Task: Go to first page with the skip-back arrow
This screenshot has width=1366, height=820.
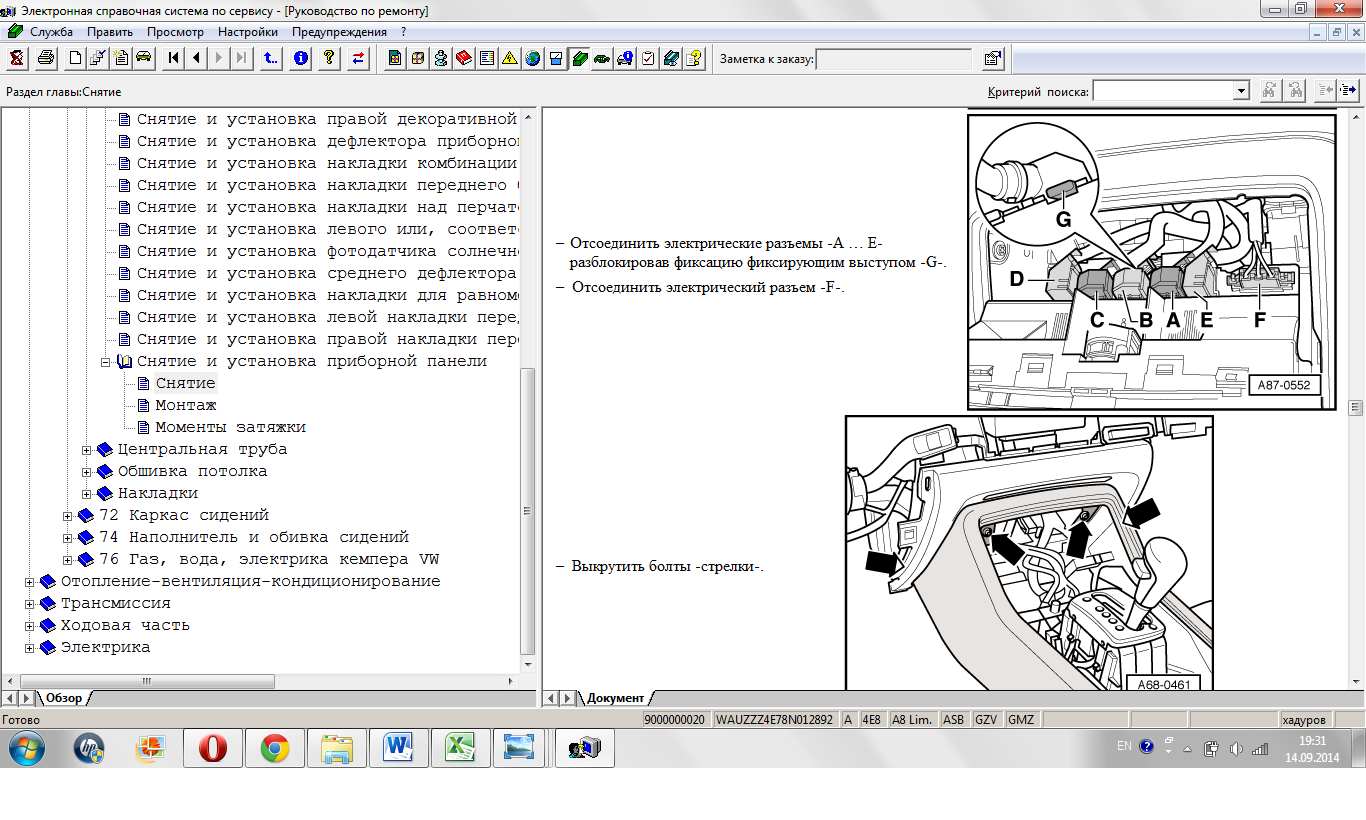Action: pos(174,58)
